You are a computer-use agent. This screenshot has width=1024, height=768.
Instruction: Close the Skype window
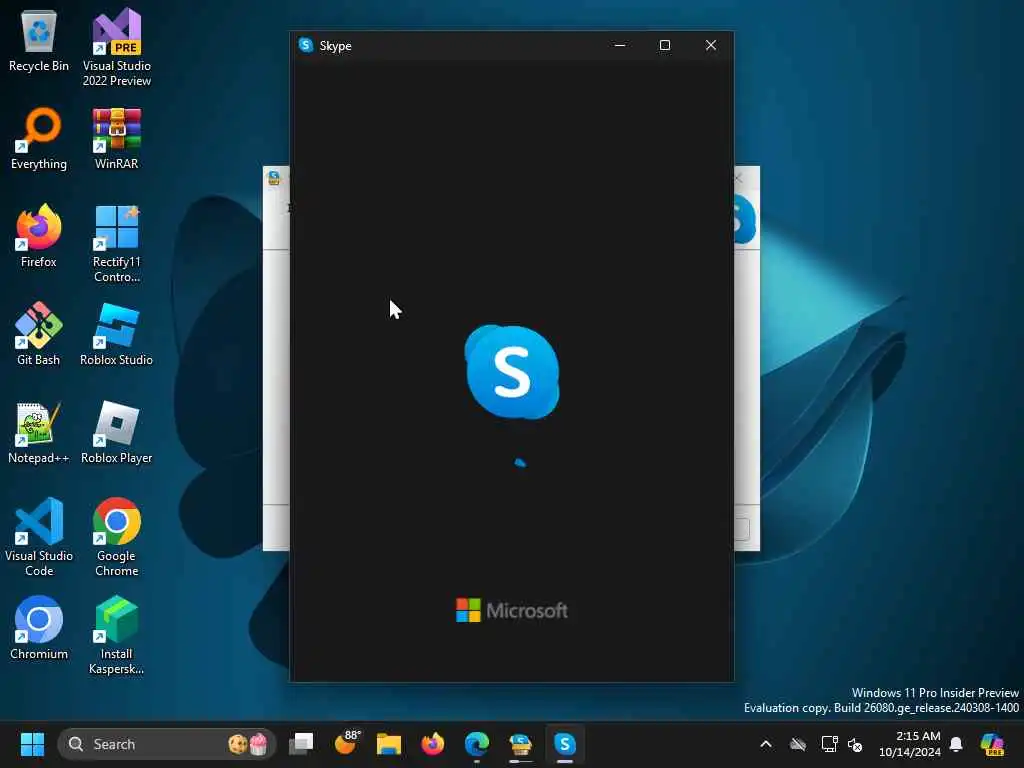[711, 45]
